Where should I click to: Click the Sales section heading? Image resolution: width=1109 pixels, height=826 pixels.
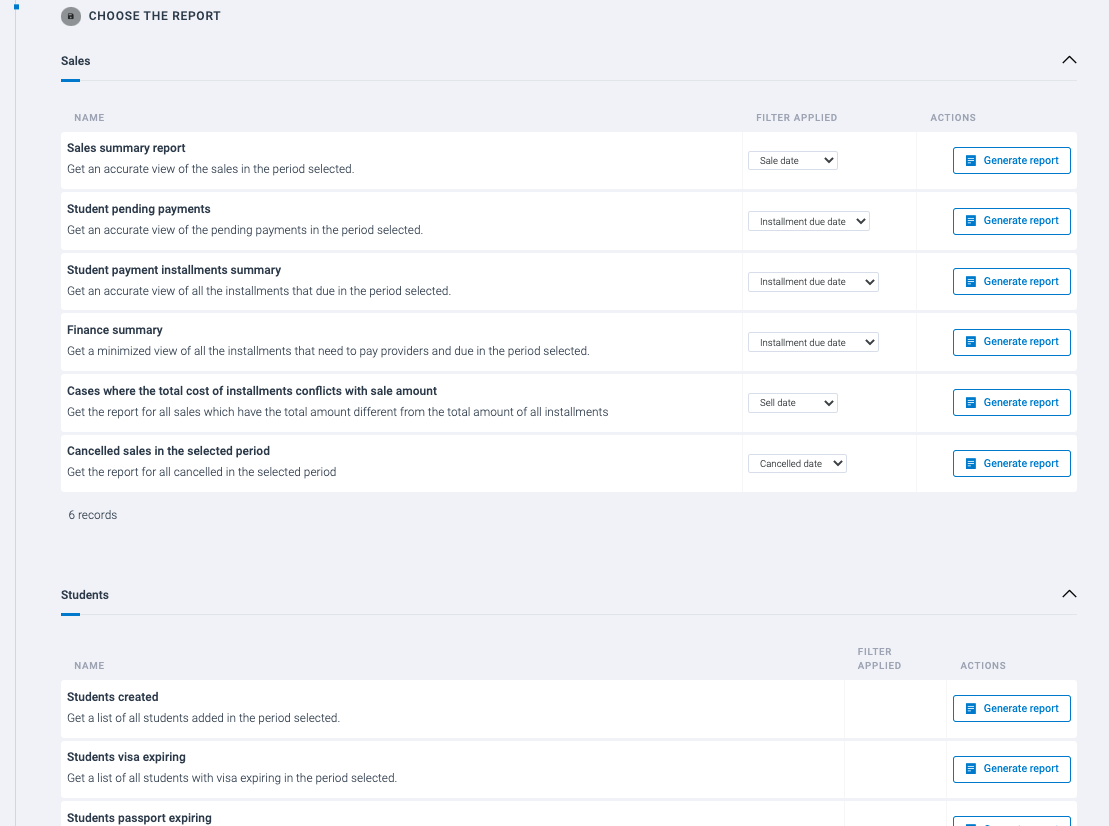76,61
